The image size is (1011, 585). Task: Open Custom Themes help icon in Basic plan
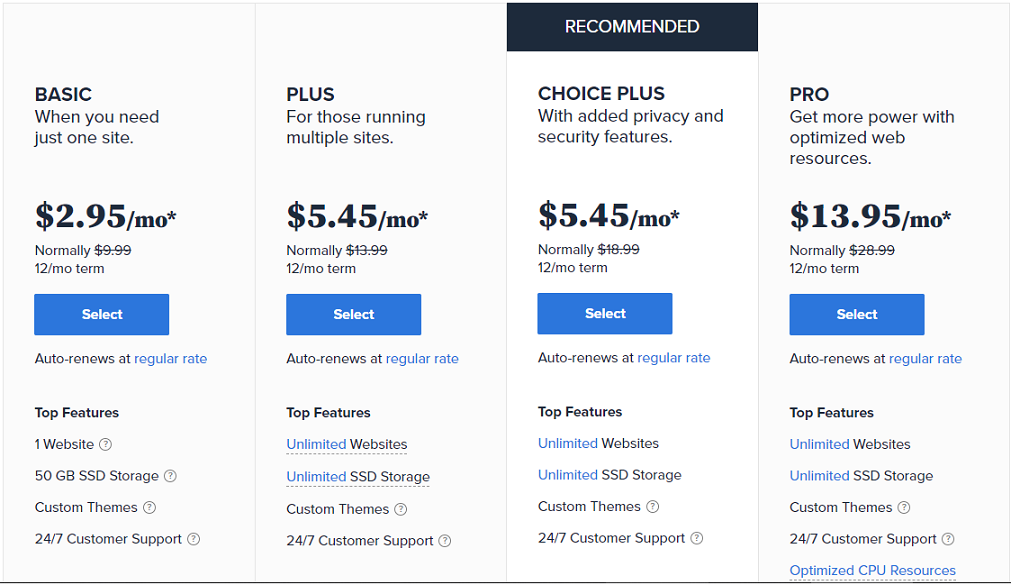149,508
